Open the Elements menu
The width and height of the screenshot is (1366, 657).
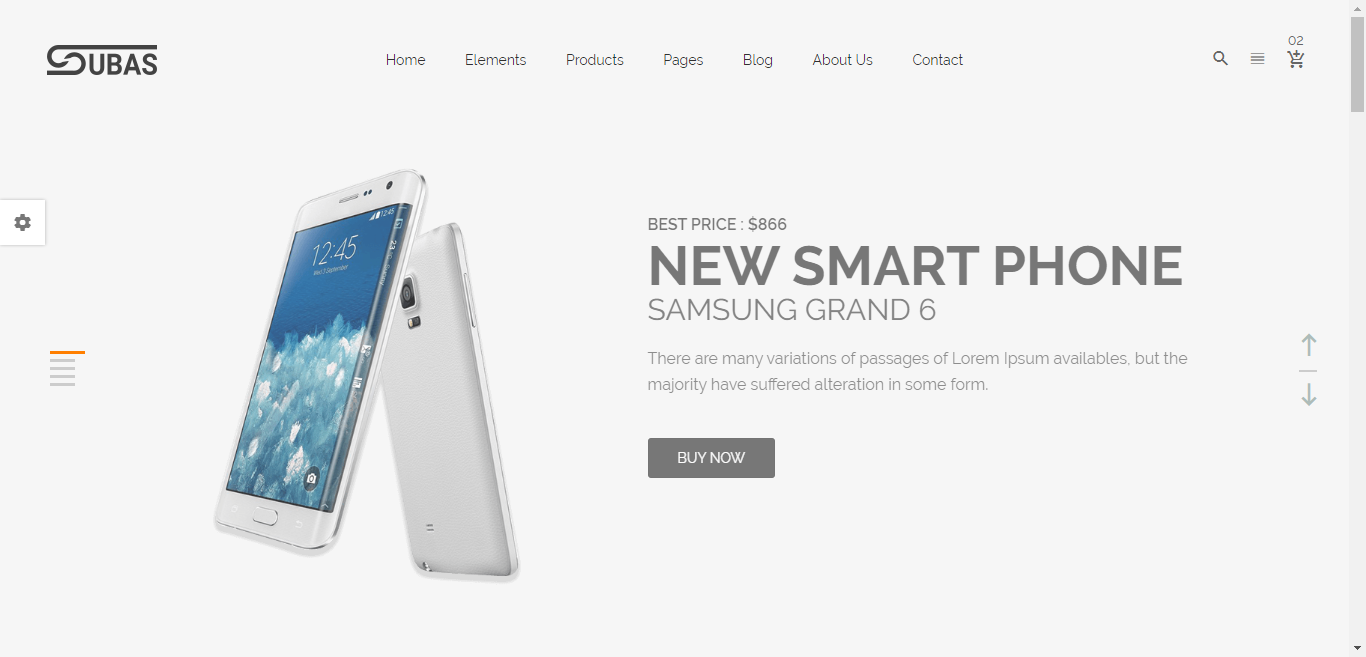(495, 60)
